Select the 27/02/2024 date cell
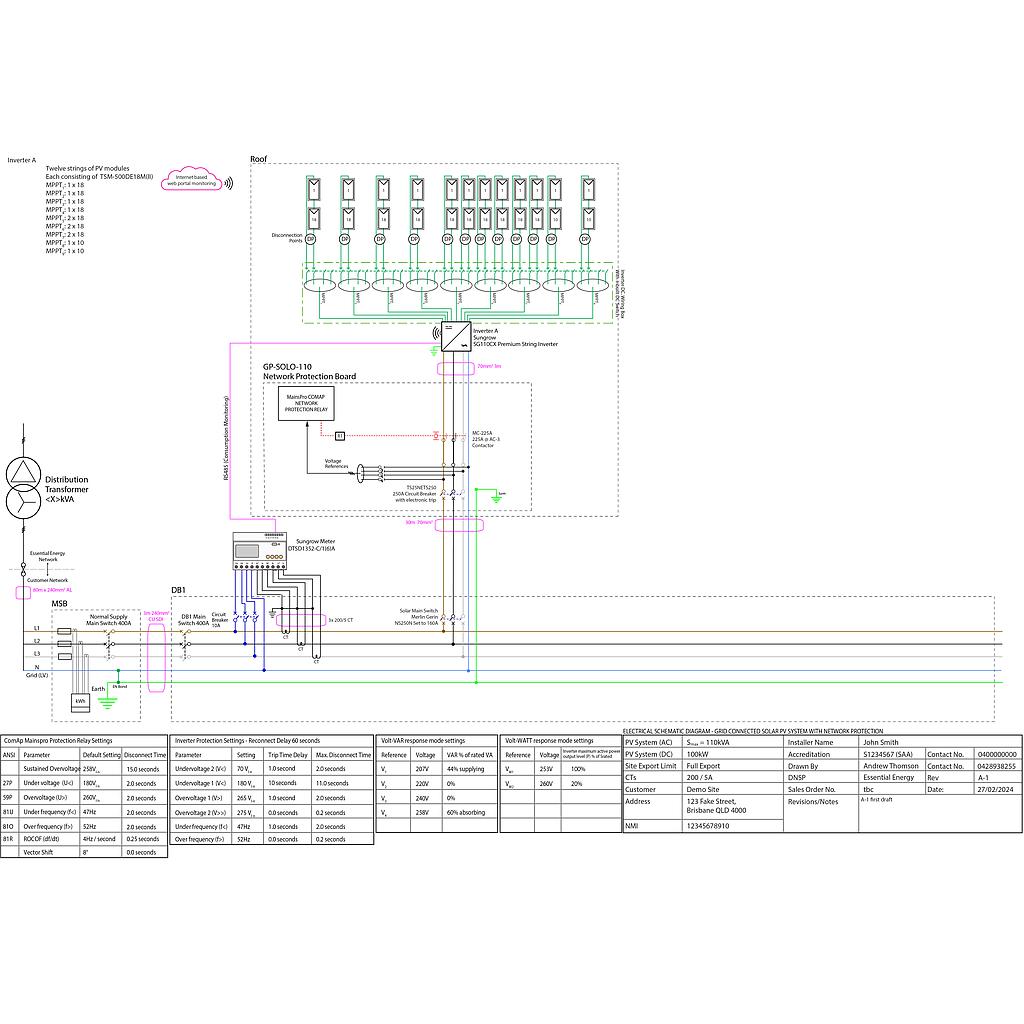The height and width of the screenshot is (1024, 1024). [x=997, y=789]
